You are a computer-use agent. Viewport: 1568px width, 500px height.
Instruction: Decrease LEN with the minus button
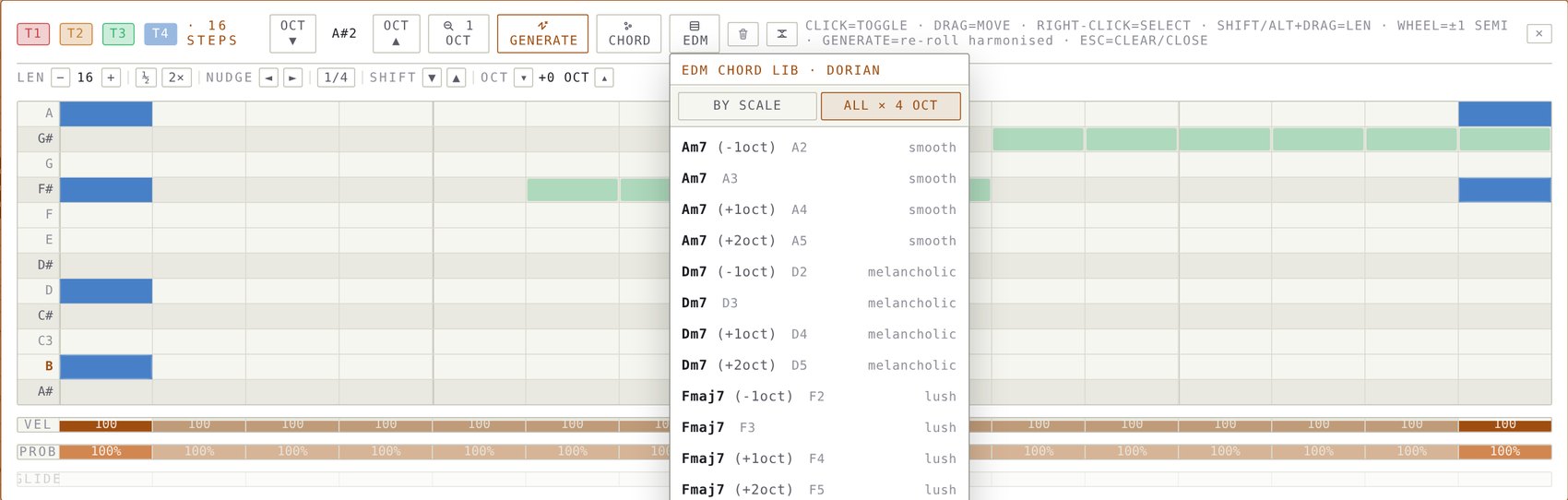point(61,77)
